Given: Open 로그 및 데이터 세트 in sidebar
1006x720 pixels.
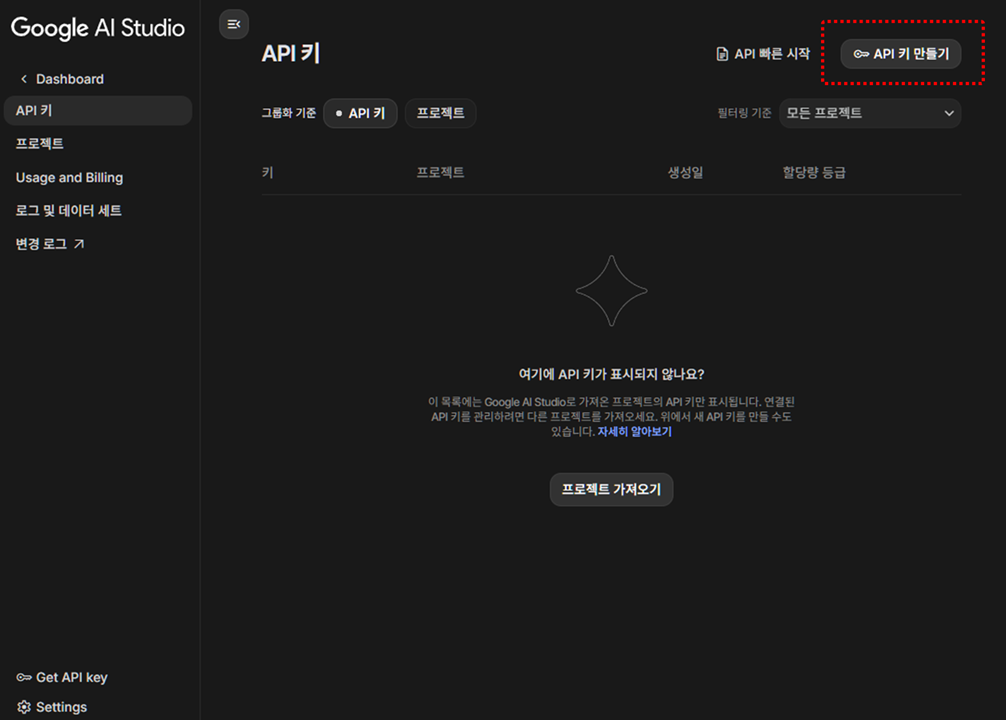Looking at the screenshot, I should pos(68,211).
